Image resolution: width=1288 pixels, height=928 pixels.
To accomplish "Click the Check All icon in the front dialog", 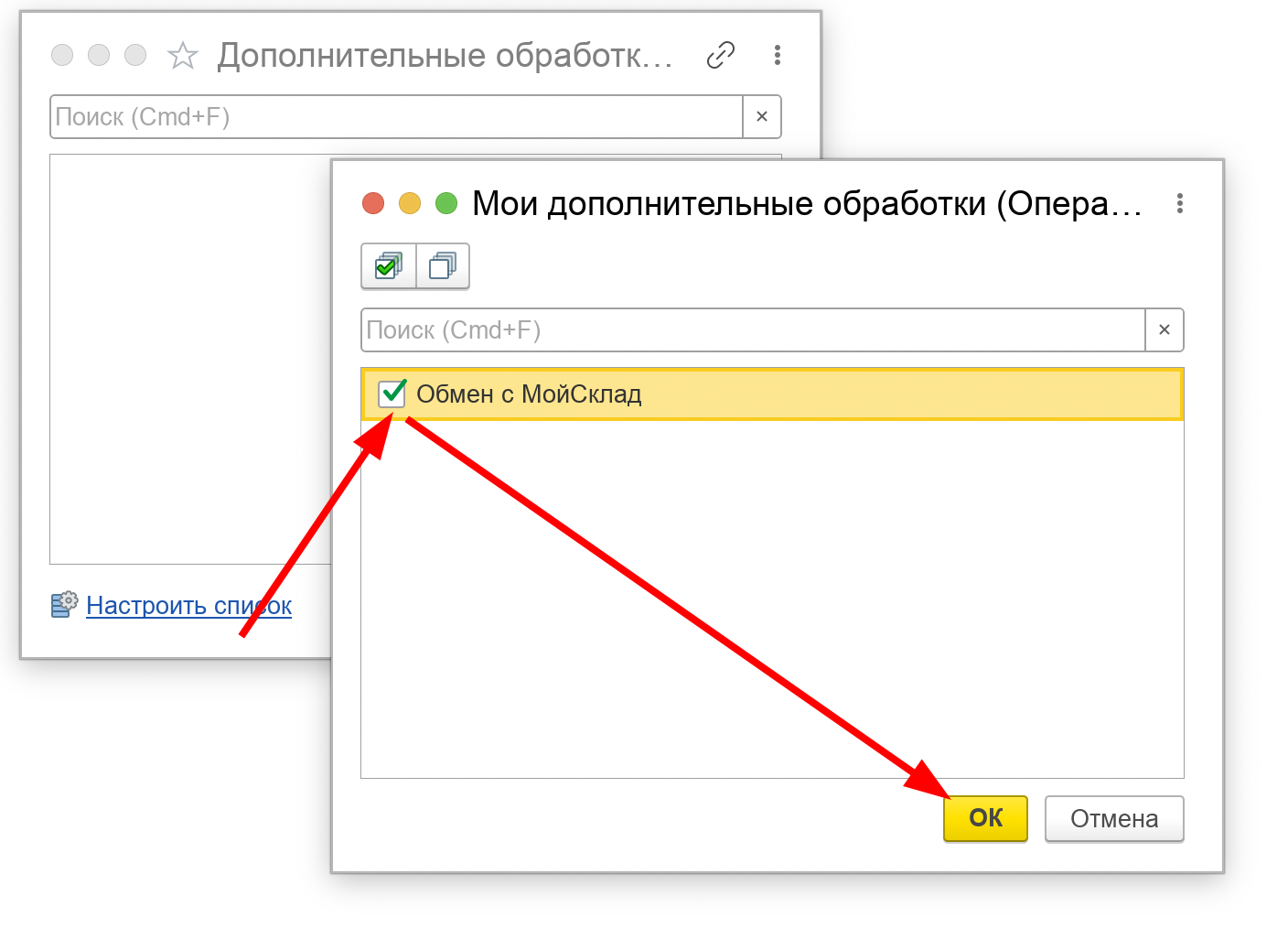I will pyautogui.click(x=389, y=266).
